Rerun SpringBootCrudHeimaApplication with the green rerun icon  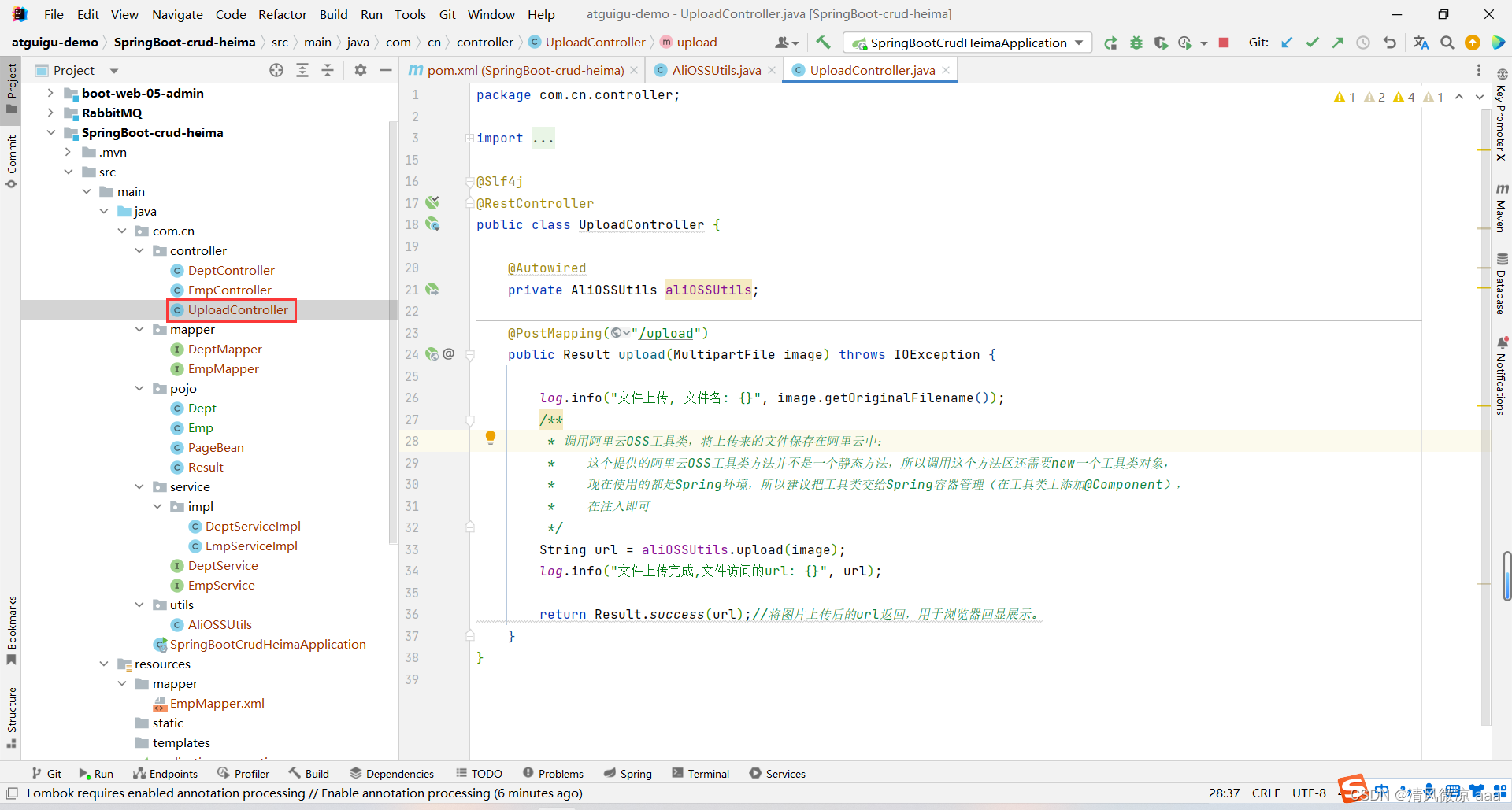[1110, 43]
